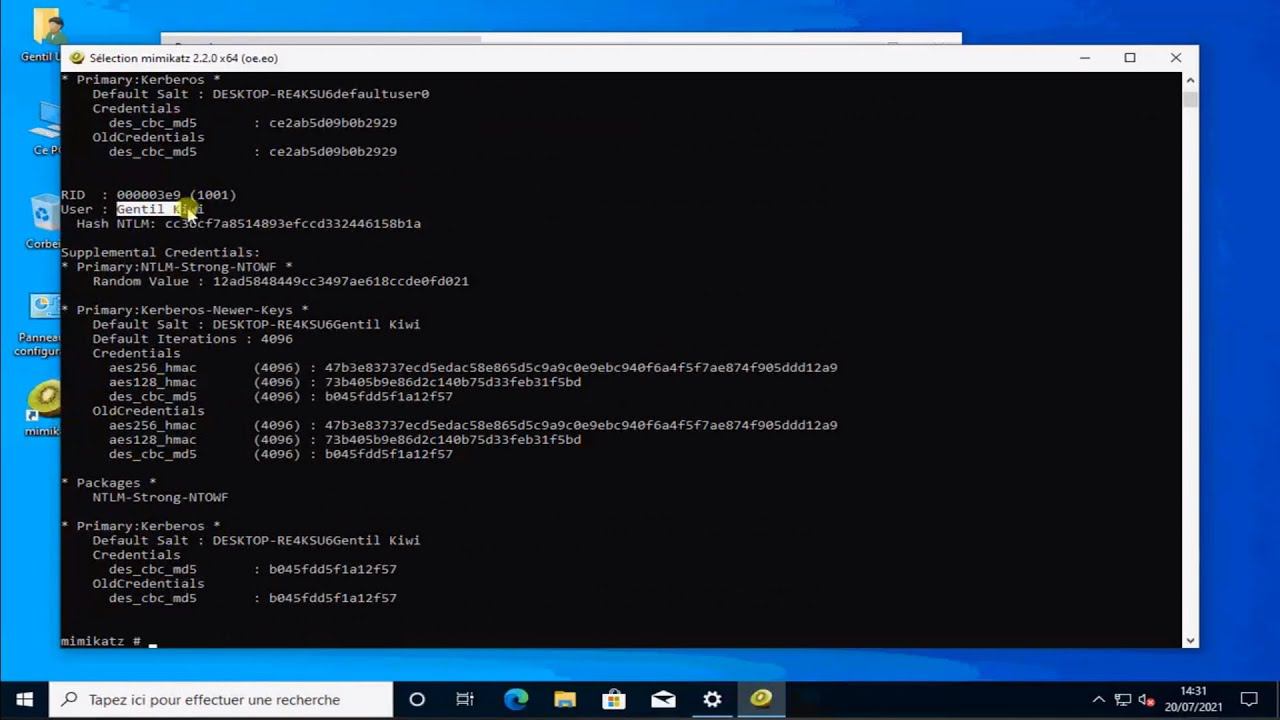
Task: Click the muted volume icon in the tray
Action: click(x=1146, y=699)
